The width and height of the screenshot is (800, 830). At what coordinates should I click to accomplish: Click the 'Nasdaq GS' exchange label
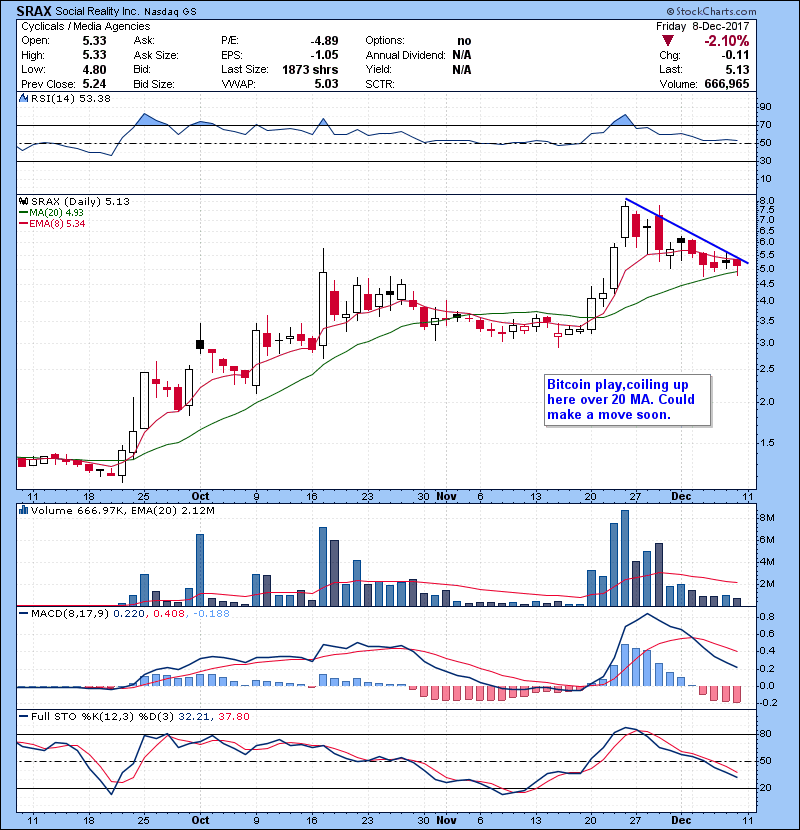click(x=169, y=12)
